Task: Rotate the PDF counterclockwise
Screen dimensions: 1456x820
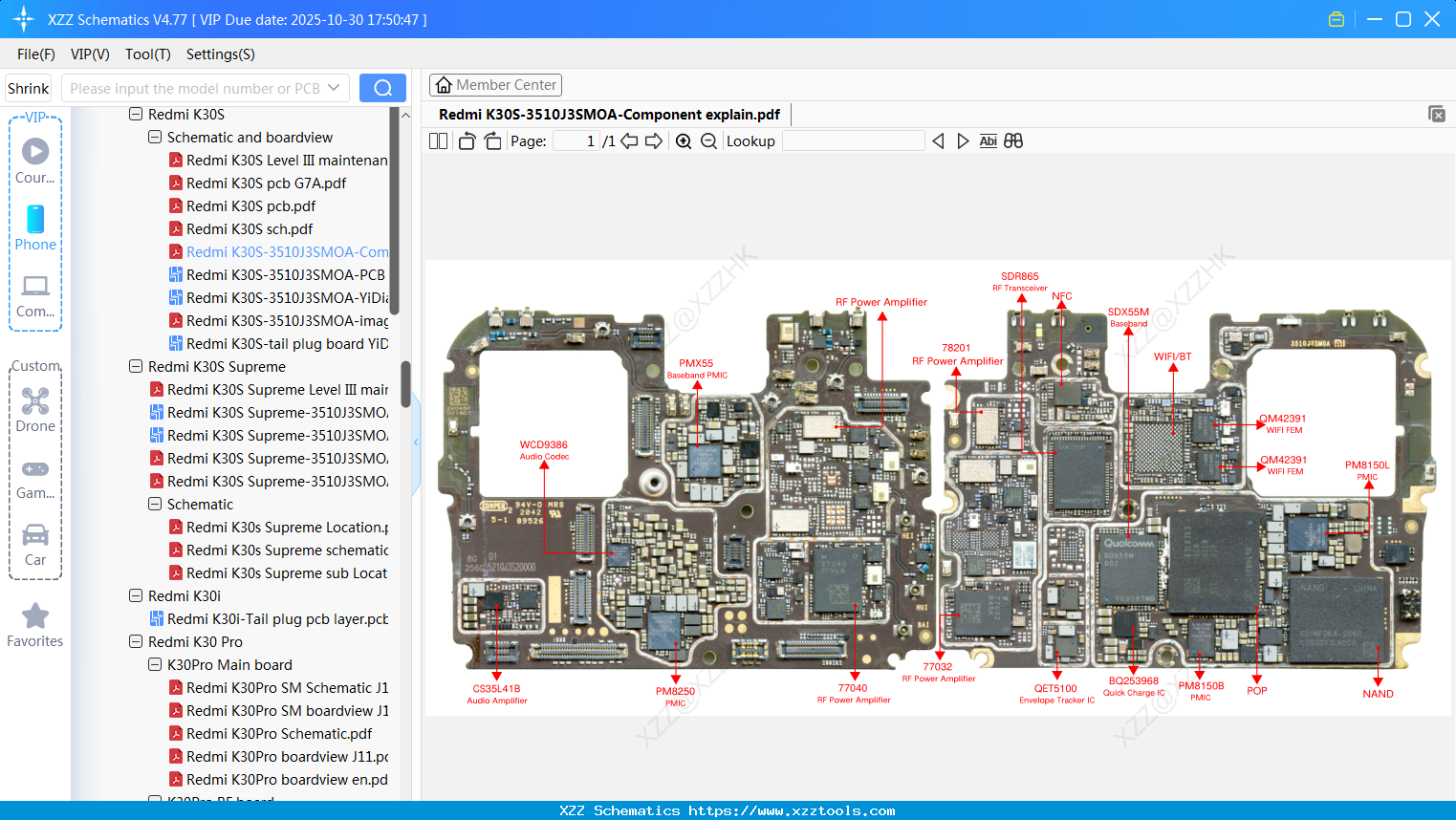Action: 466,140
